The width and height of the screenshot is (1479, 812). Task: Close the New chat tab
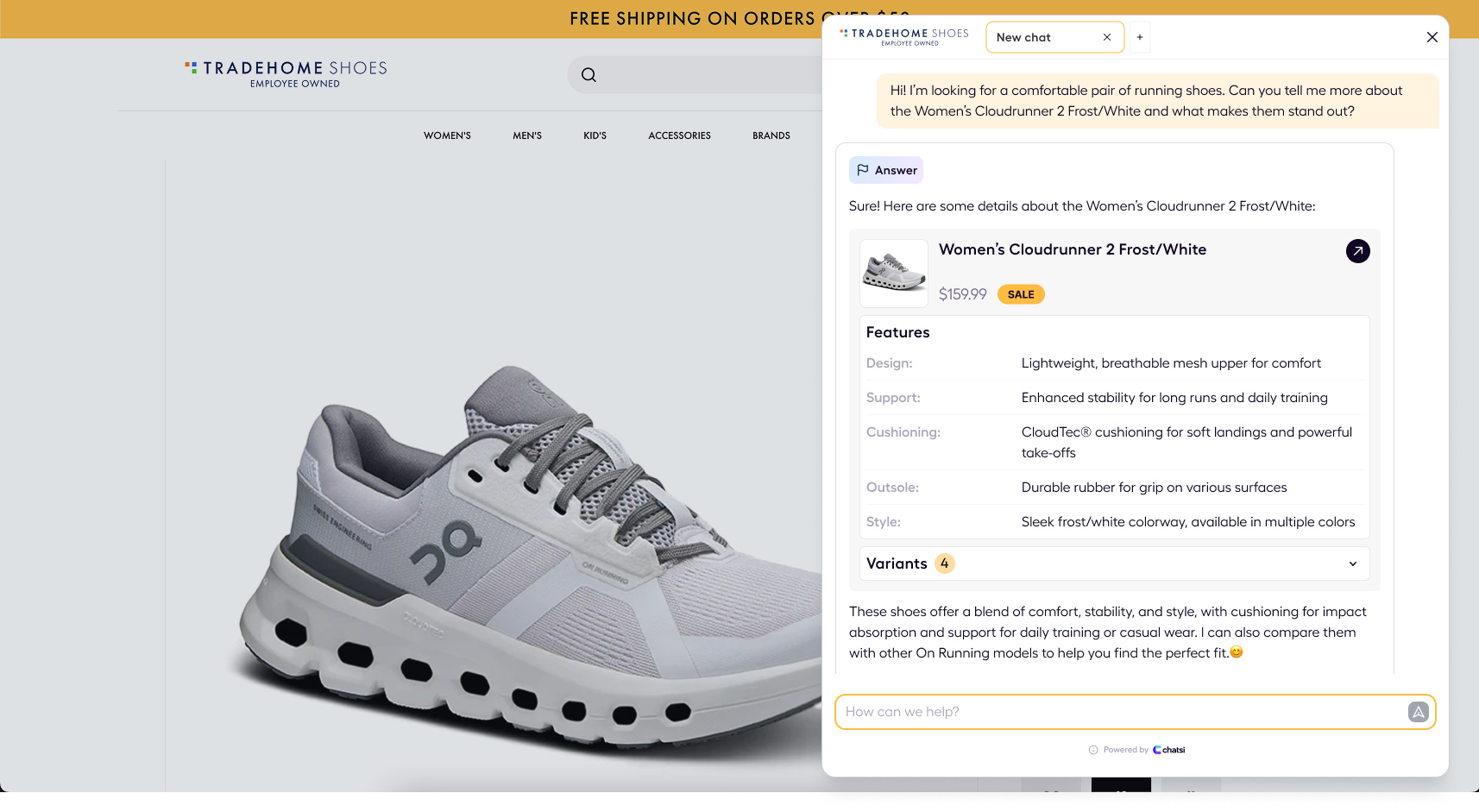(x=1107, y=37)
